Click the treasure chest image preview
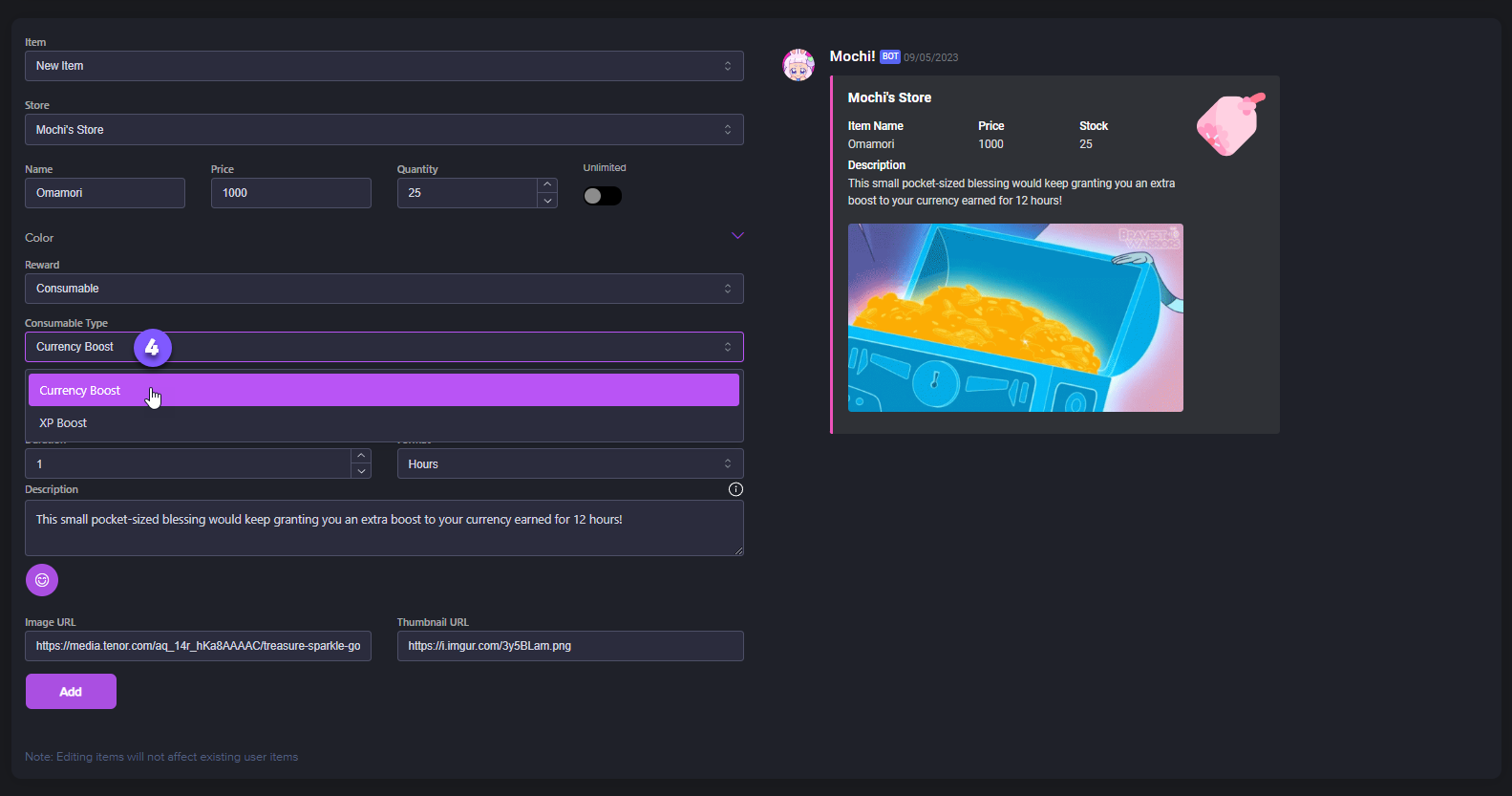This screenshot has width=1512, height=796. coord(1015,318)
